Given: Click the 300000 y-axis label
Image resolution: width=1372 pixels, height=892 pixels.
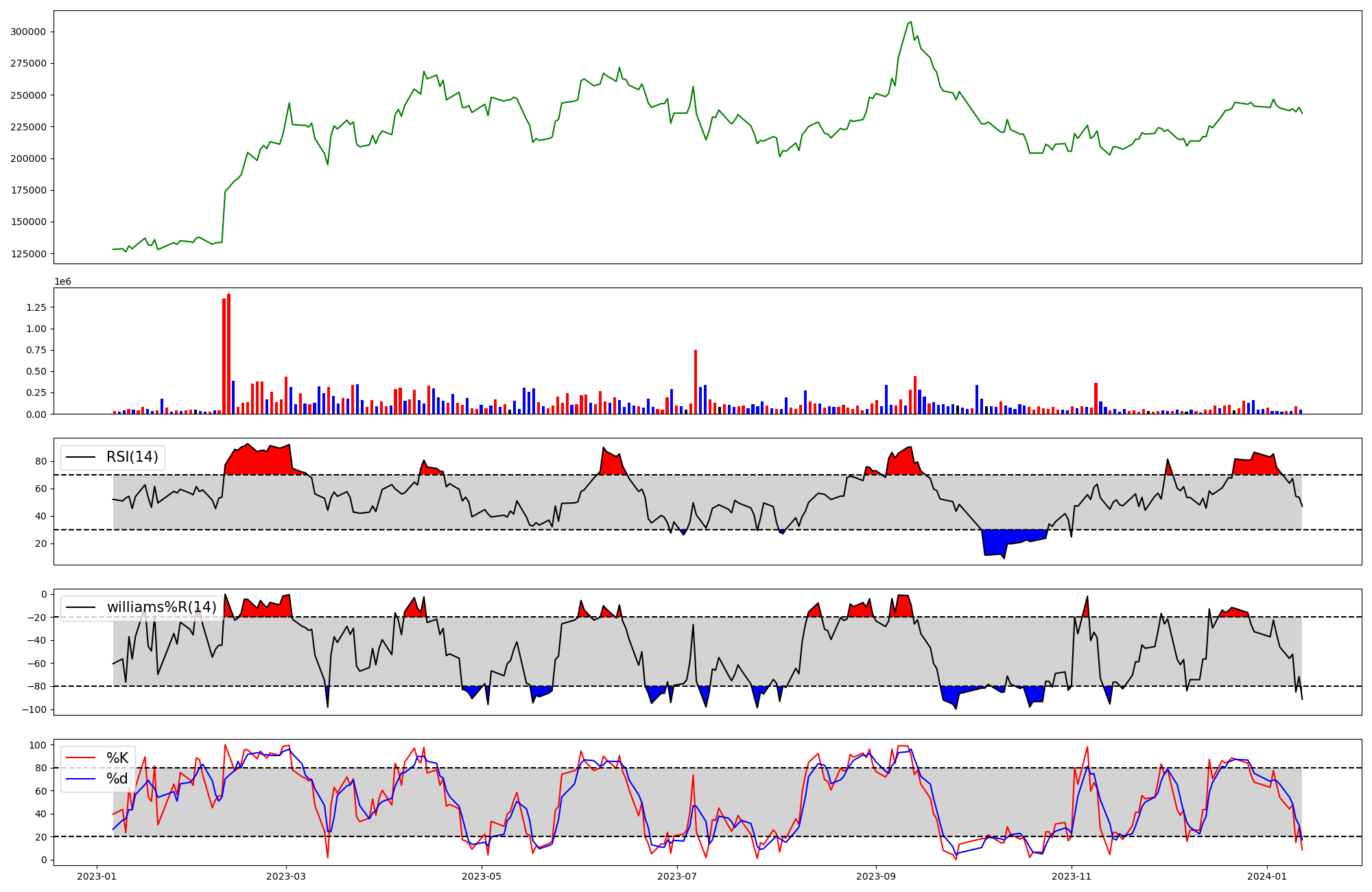Looking at the screenshot, I should [x=28, y=32].
